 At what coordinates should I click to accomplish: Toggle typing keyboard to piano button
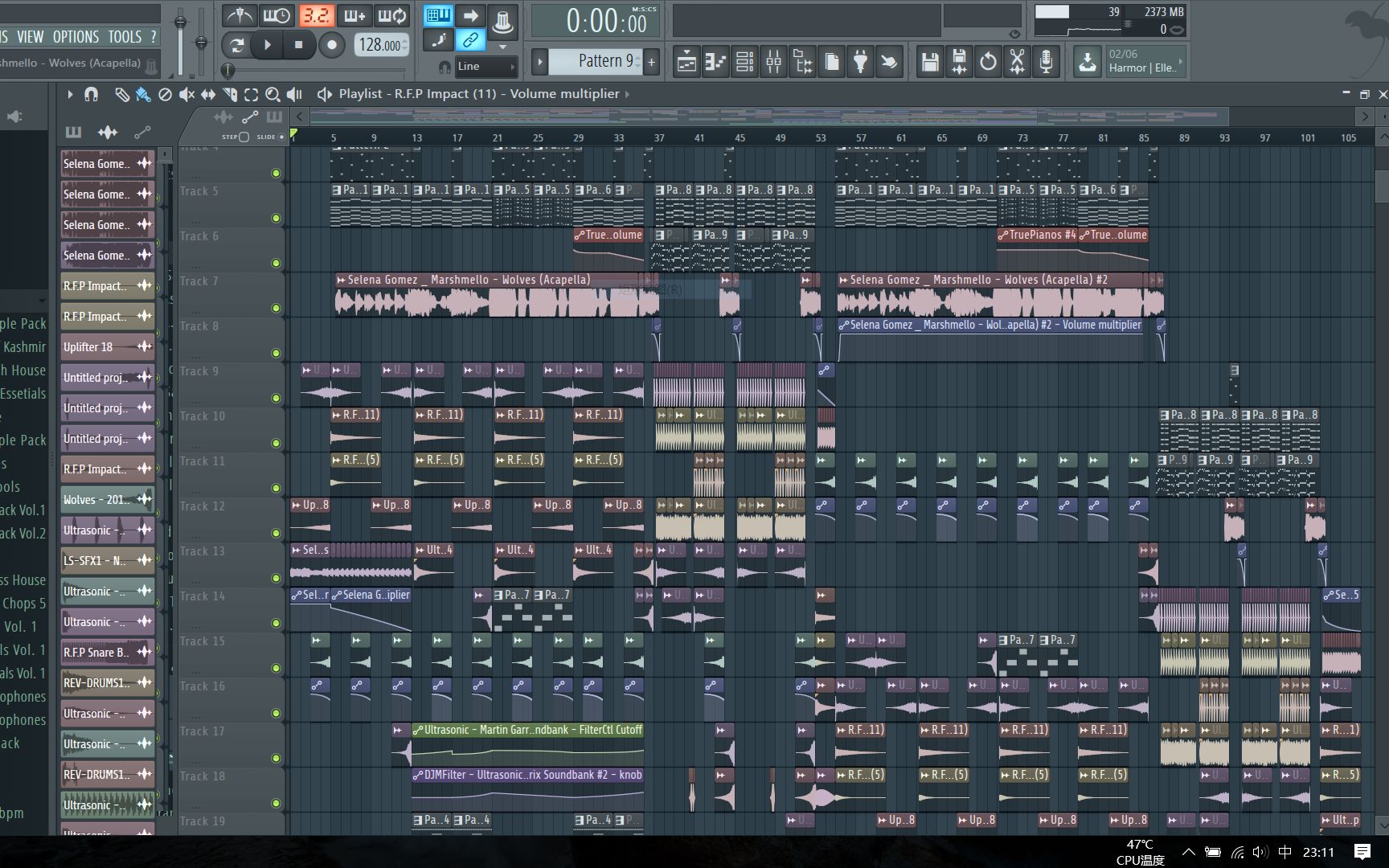click(x=438, y=15)
